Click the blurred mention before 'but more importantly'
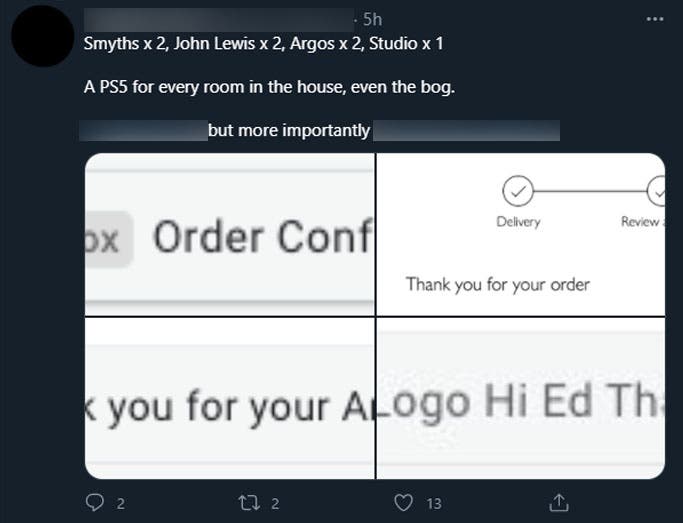 click(x=144, y=131)
